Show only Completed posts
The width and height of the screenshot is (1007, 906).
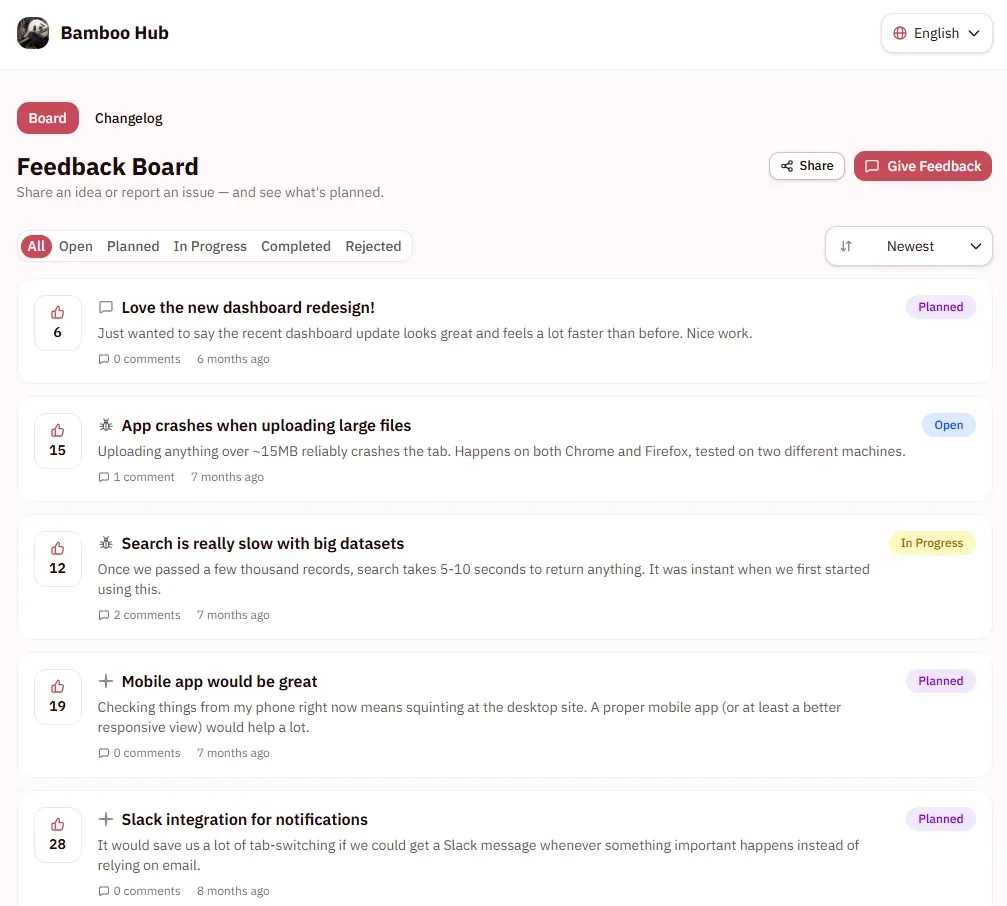point(296,246)
